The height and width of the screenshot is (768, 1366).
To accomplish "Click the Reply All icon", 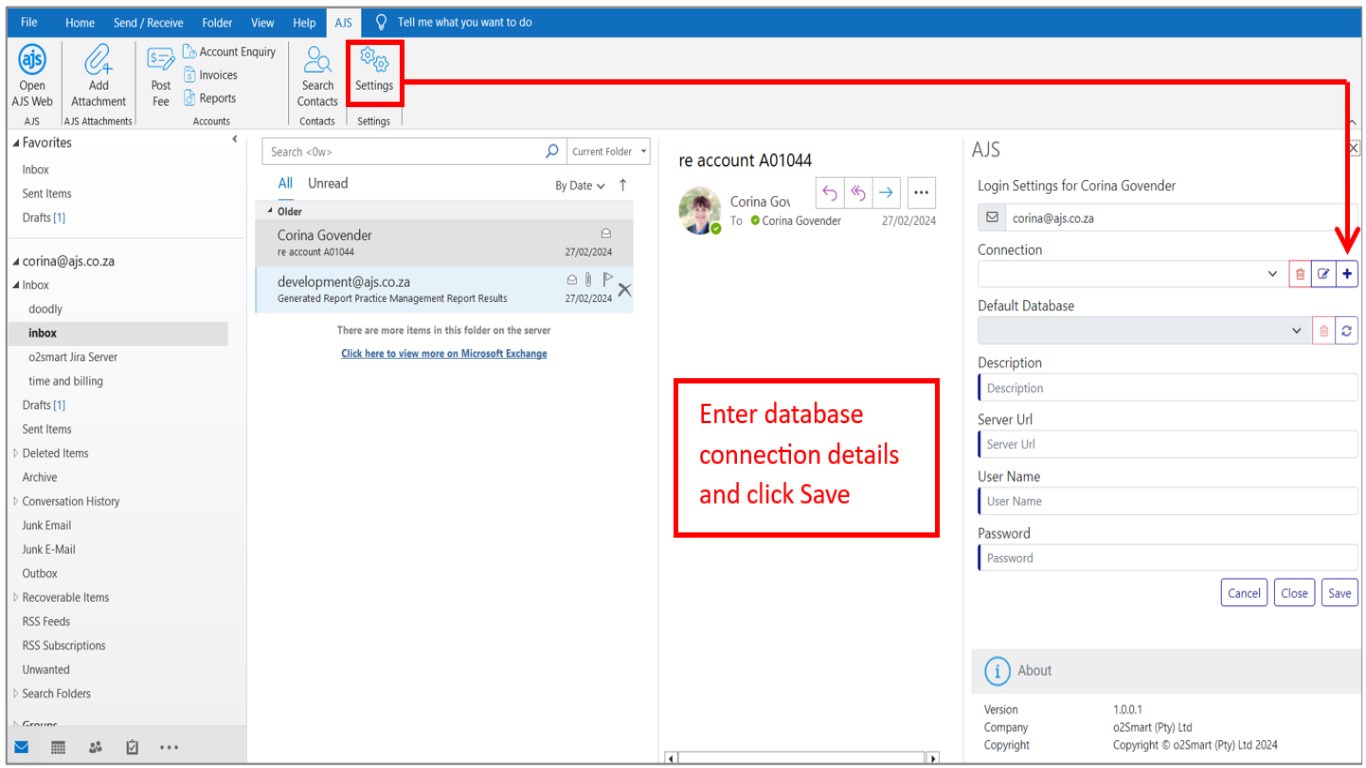I will [x=857, y=193].
